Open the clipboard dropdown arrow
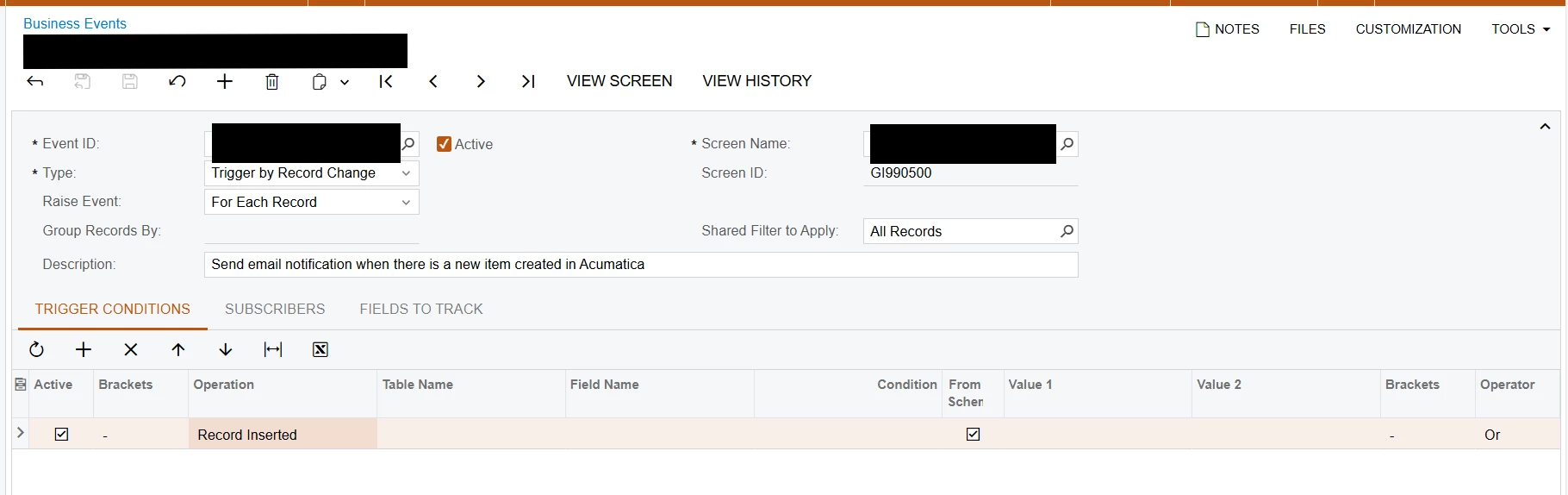 pos(345,82)
